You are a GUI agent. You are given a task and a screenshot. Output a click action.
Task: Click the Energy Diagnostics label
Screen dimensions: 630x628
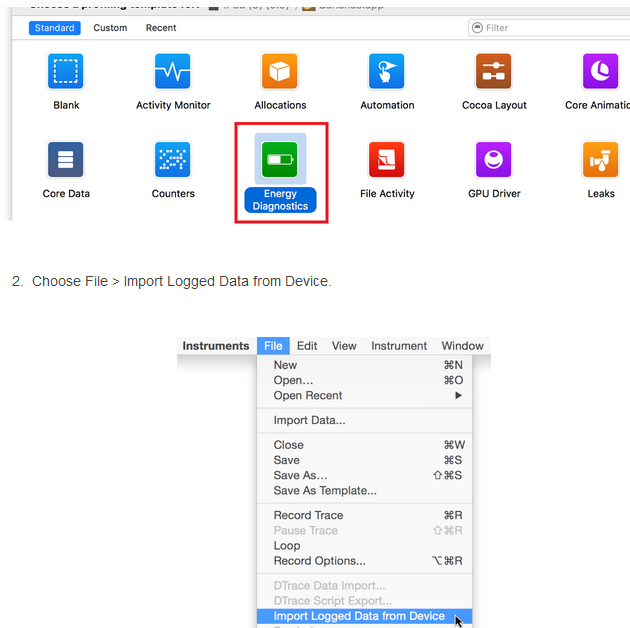point(280,200)
